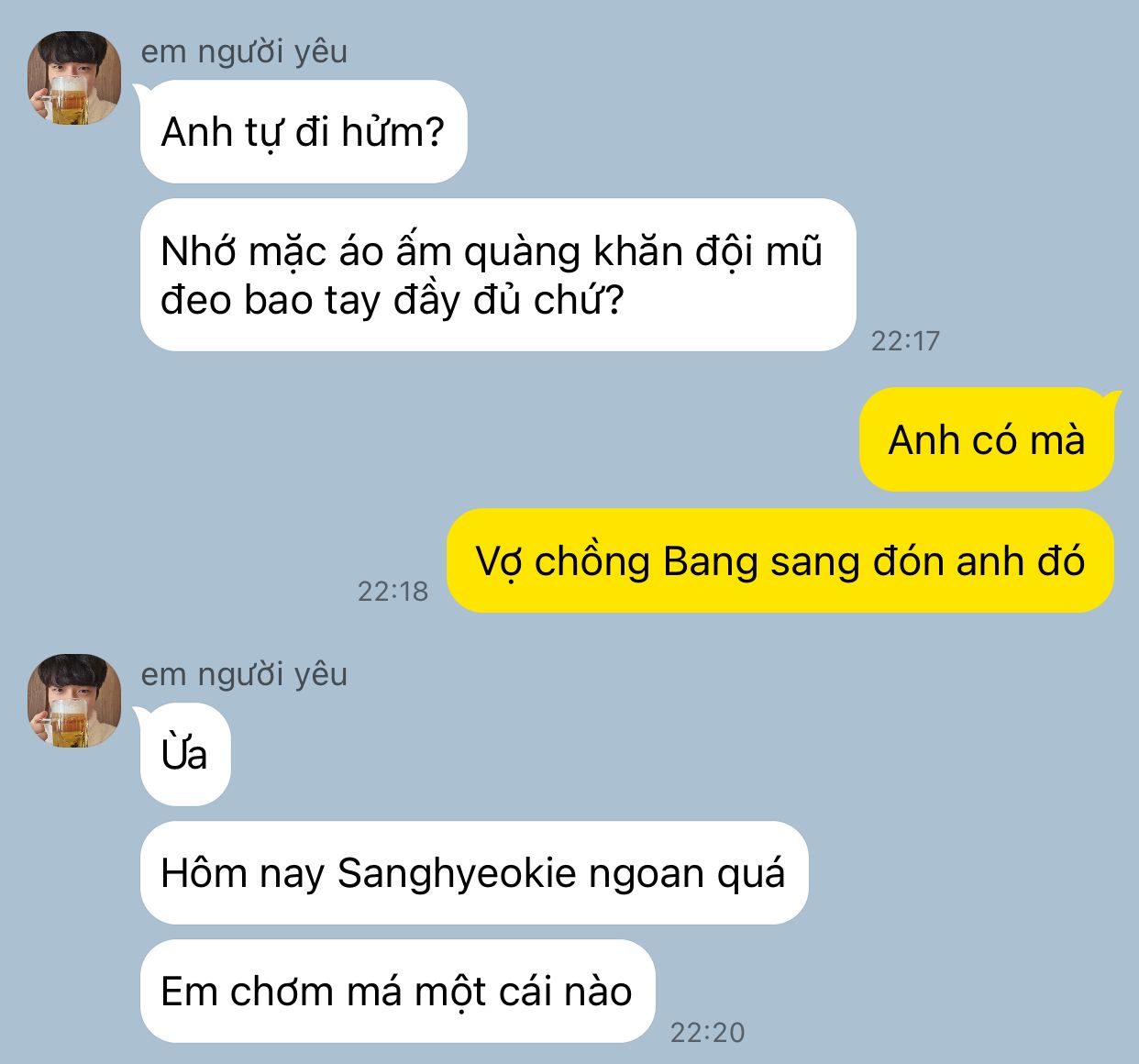The image size is (1139, 1064).
Task: Click the lower "em người yêu" sender name
Action: point(244,674)
